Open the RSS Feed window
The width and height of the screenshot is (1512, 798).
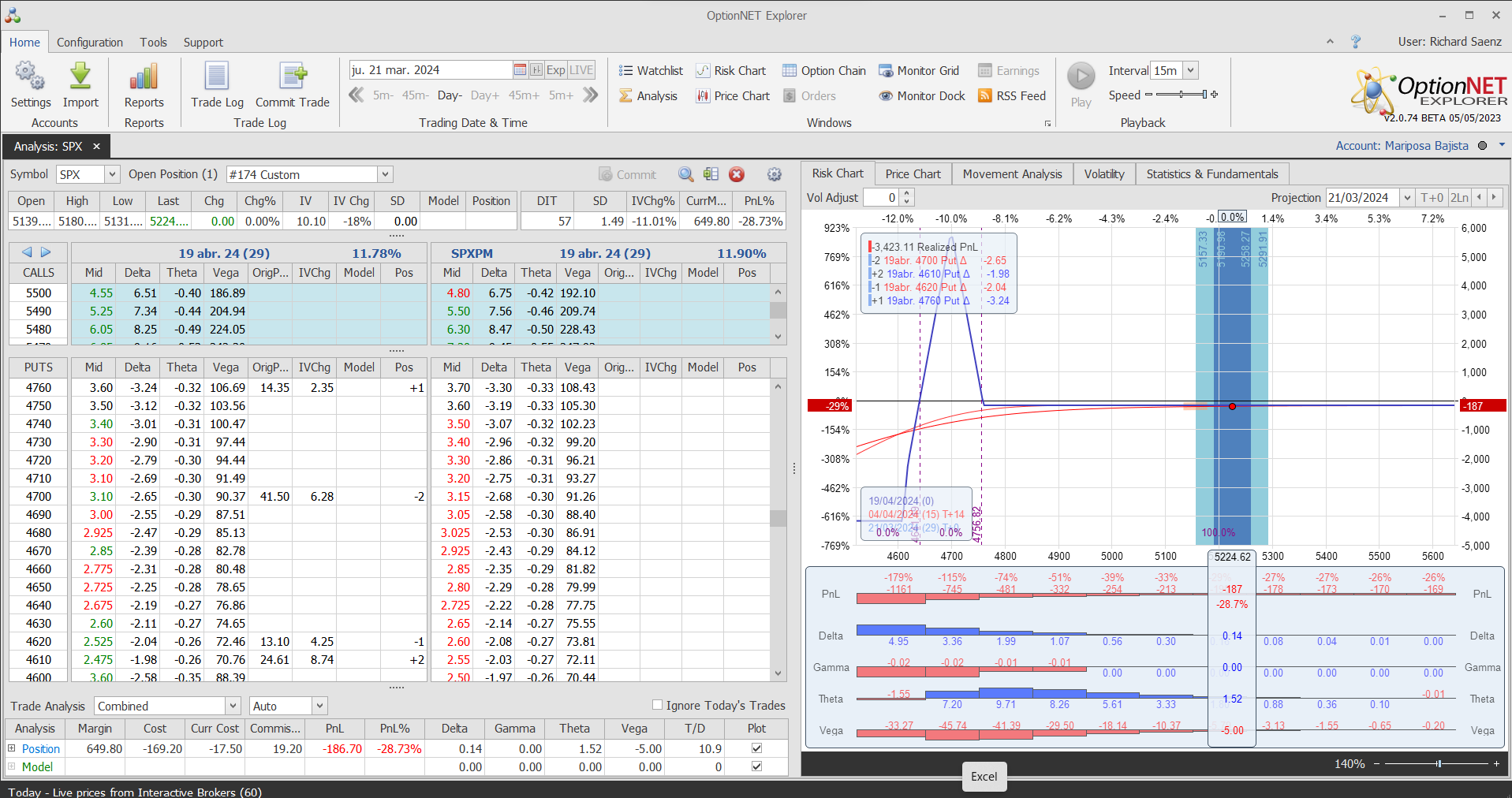[1012, 96]
